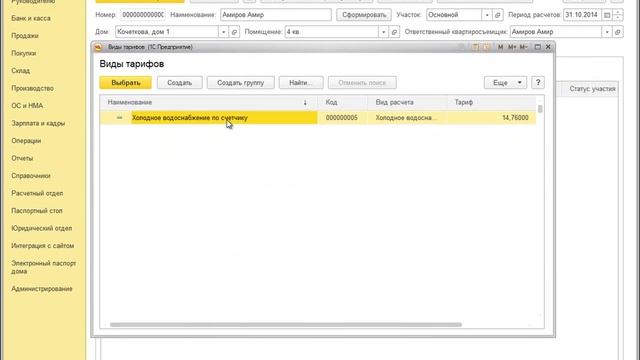
Task: Click the Период расчетов stepper arrows
Action: click(618, 15)
